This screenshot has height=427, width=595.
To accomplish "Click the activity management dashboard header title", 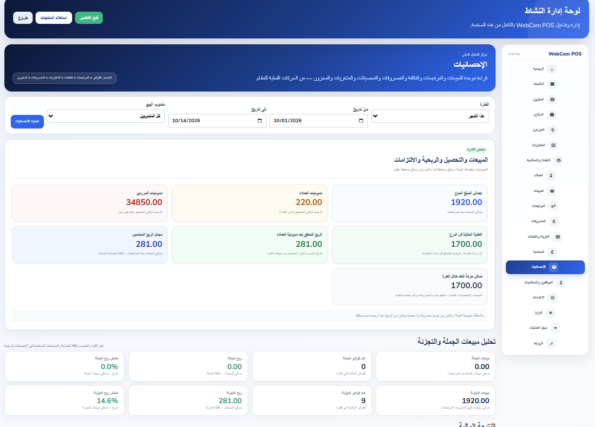I will click(x=552, y=11).
